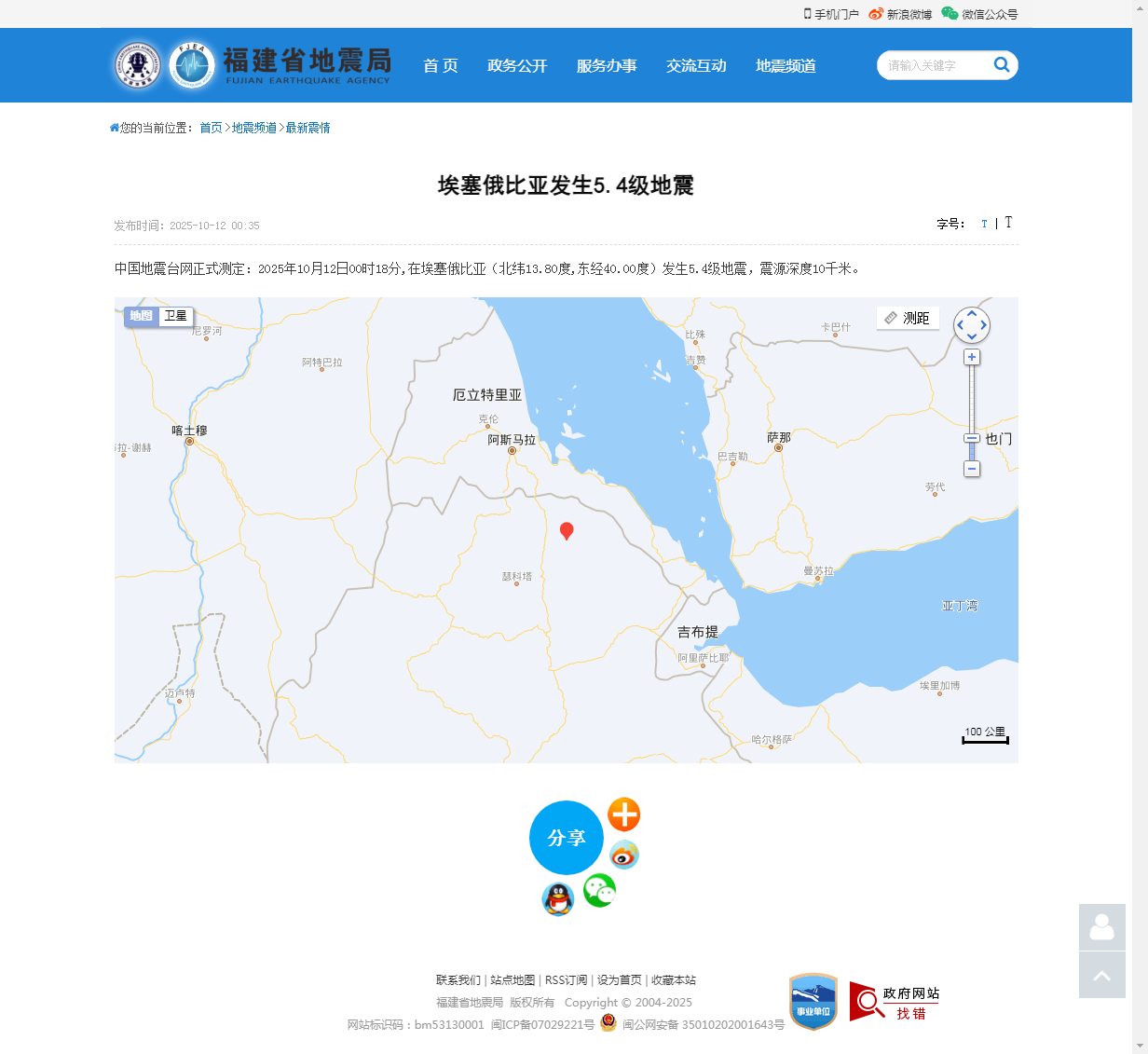The height and width of the screenshot is (1054, 1148).
Task: Pan map north with compass up arrow
Action: point(972,314)
